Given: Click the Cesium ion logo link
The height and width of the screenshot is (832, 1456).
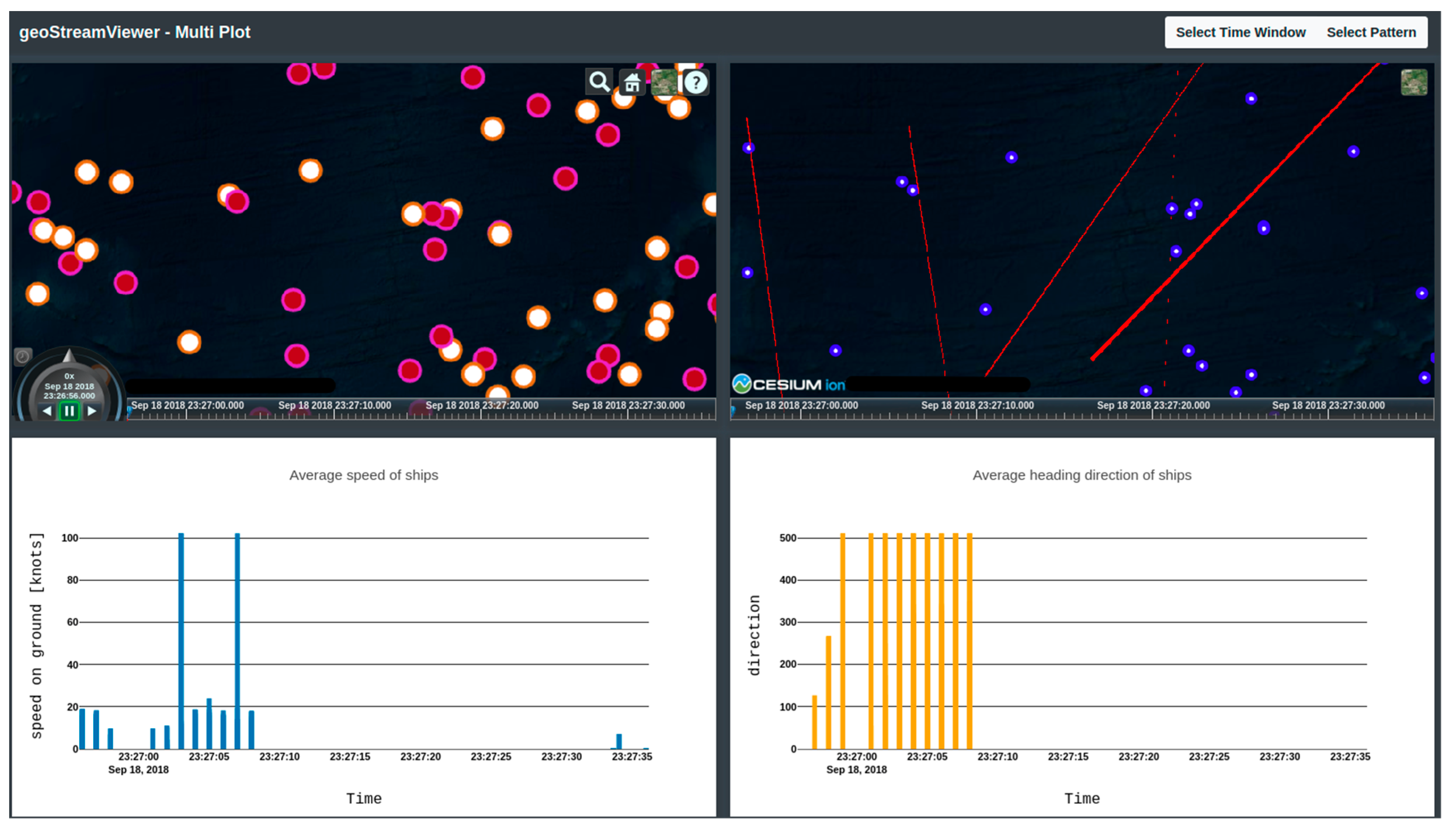Looking at the screenshot, I should tap(788, 385).
